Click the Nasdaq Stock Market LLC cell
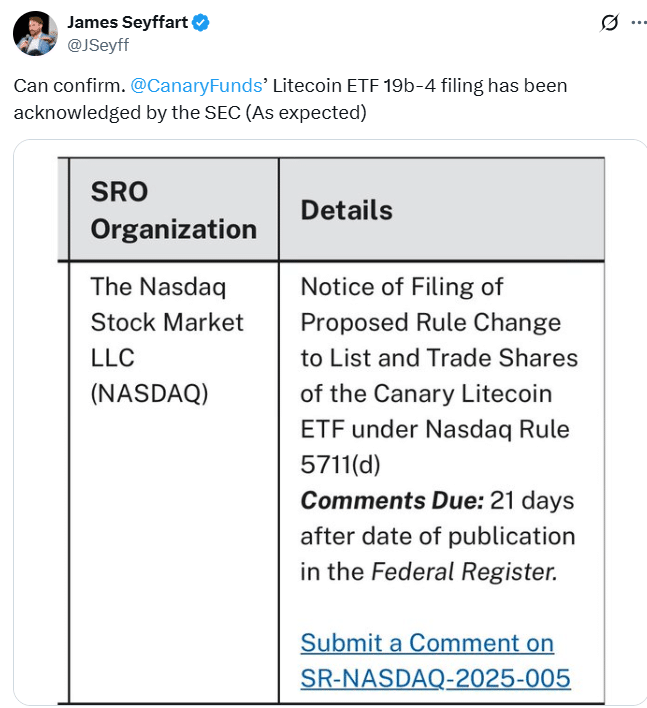 [167, 321]
